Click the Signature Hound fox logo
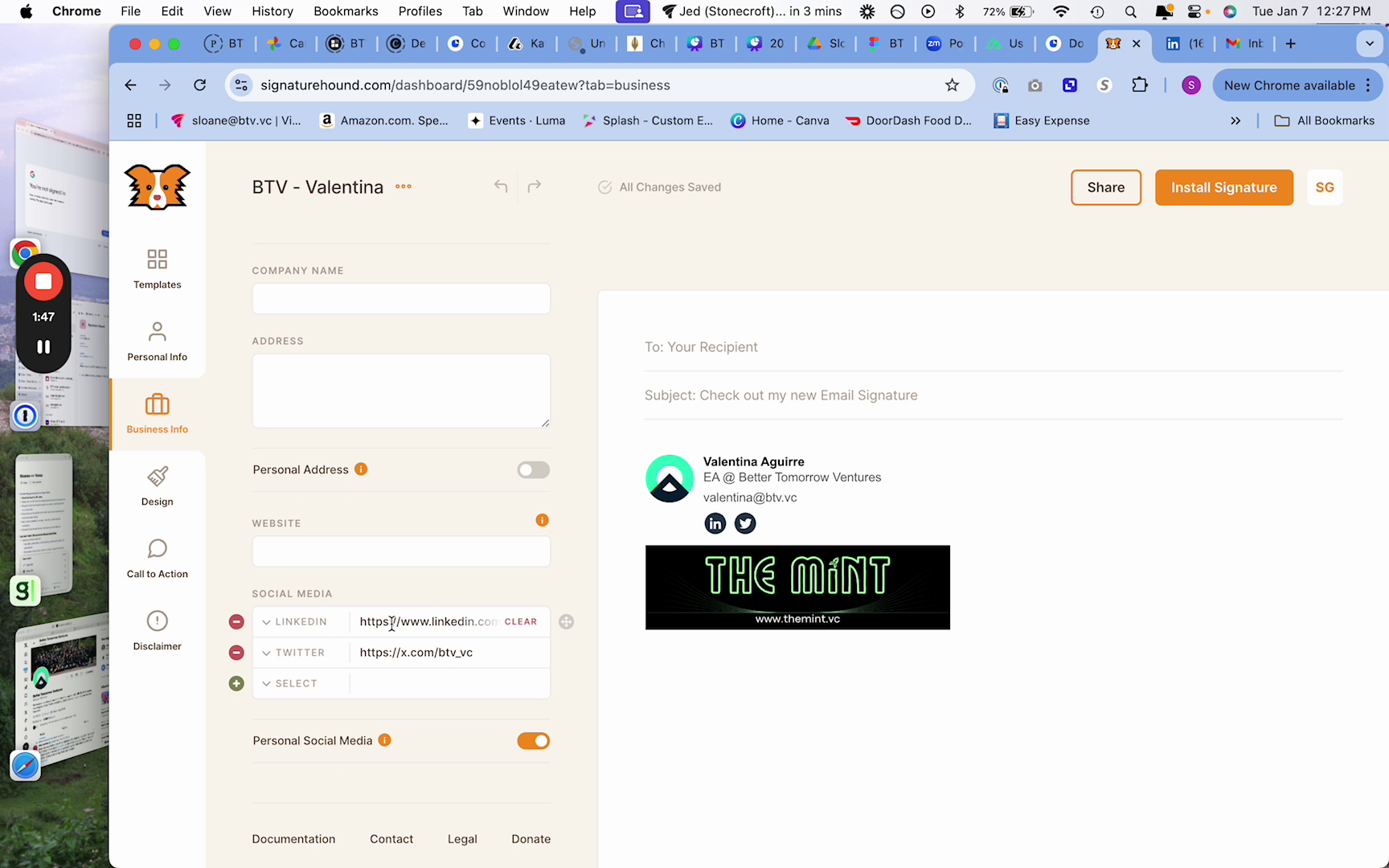Image resolution: width=1389 pixels, height=868 pixels. [x=157, y=187]
